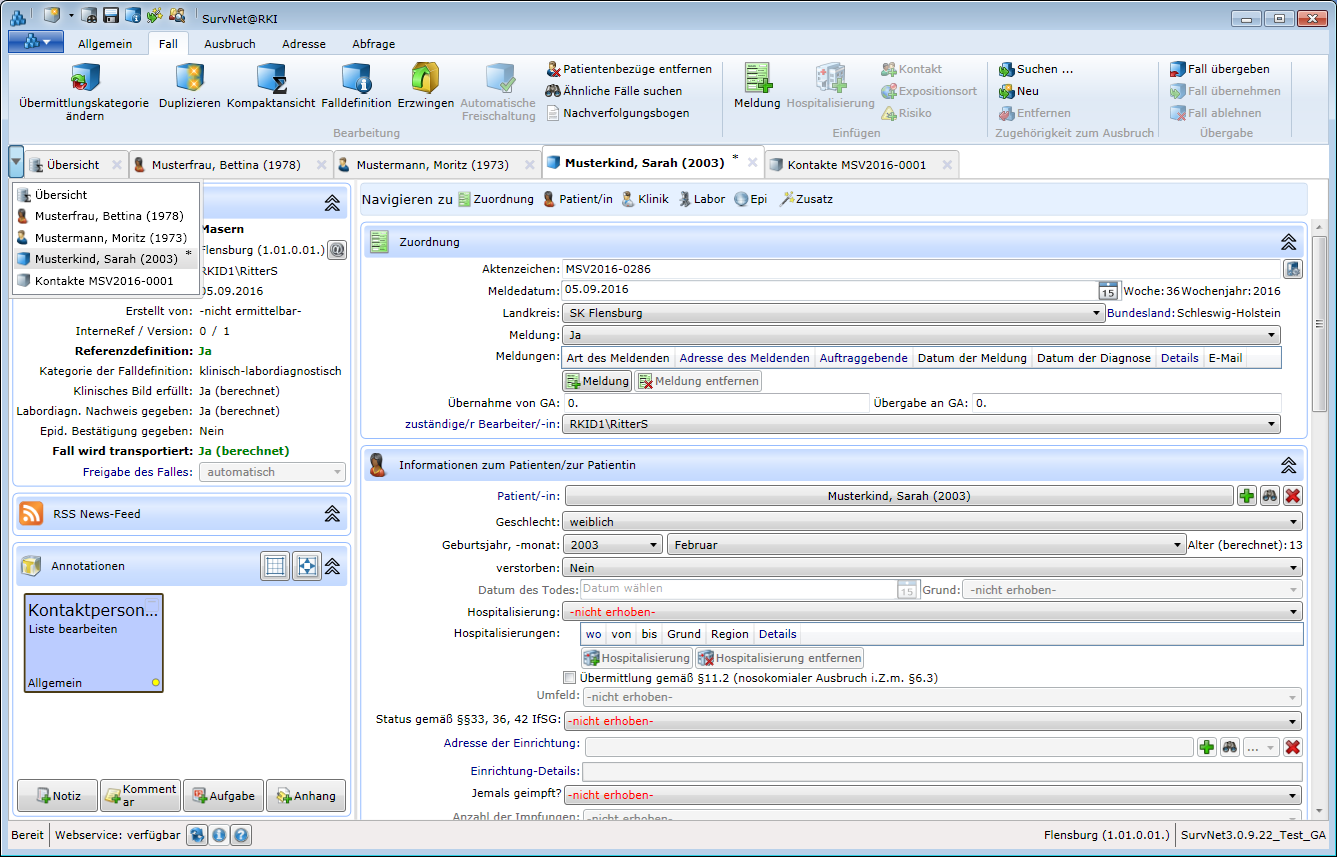Open the Landkreis dropdown
Image resolution: width=1337 pixels, height=857 pixels.
832,313
